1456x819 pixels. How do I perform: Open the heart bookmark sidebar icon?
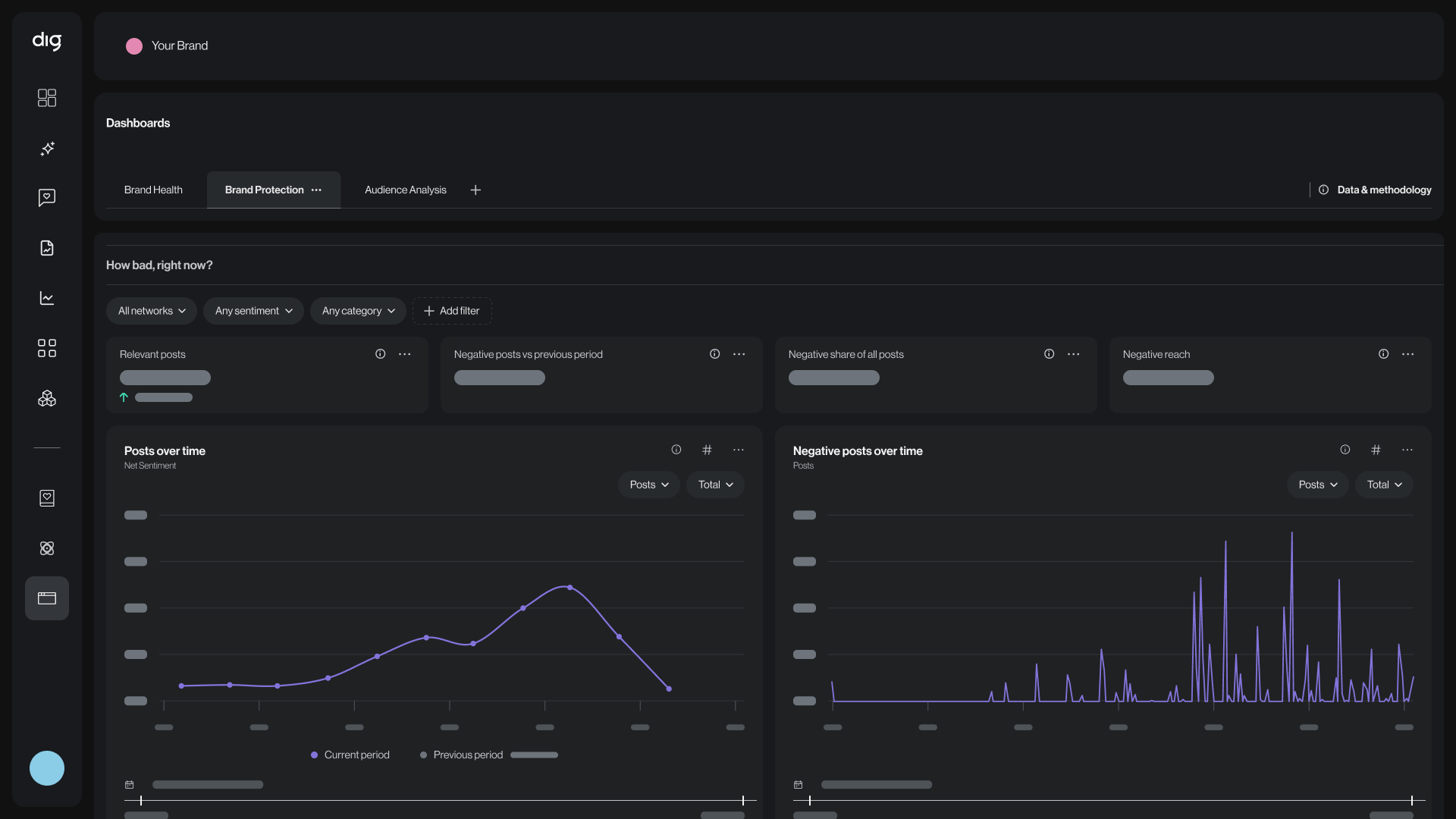47,498
